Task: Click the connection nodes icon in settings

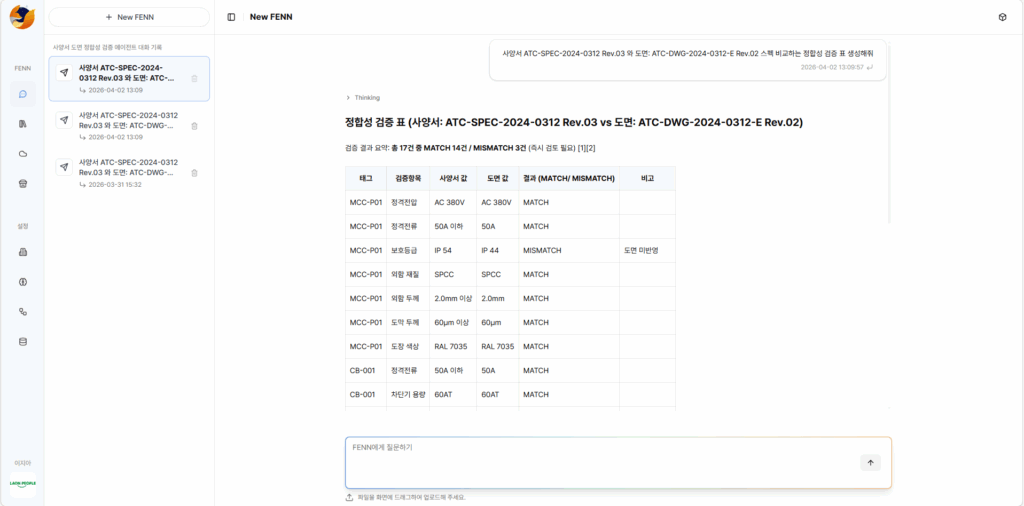Action: pyautogui.click(x=23, y=312)
